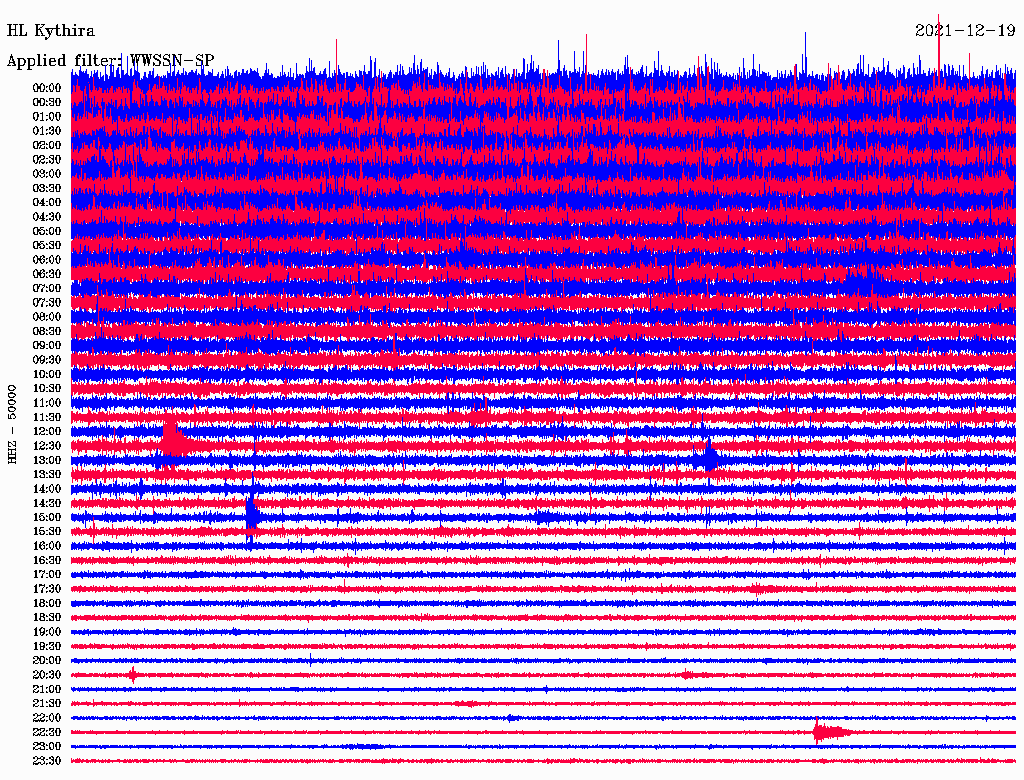Select the 07:00 time label

(x=47, y=288)
